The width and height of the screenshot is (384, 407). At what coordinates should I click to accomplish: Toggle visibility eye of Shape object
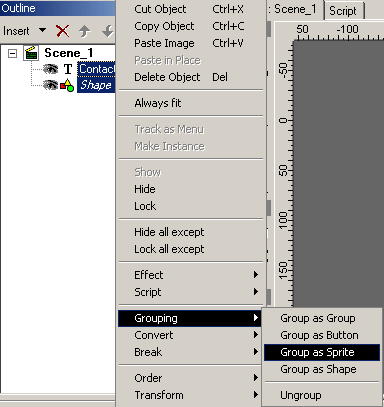click(50, 85)
